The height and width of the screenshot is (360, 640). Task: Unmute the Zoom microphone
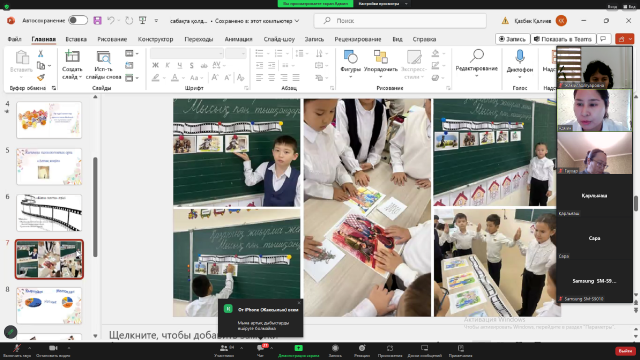(16, 350)
